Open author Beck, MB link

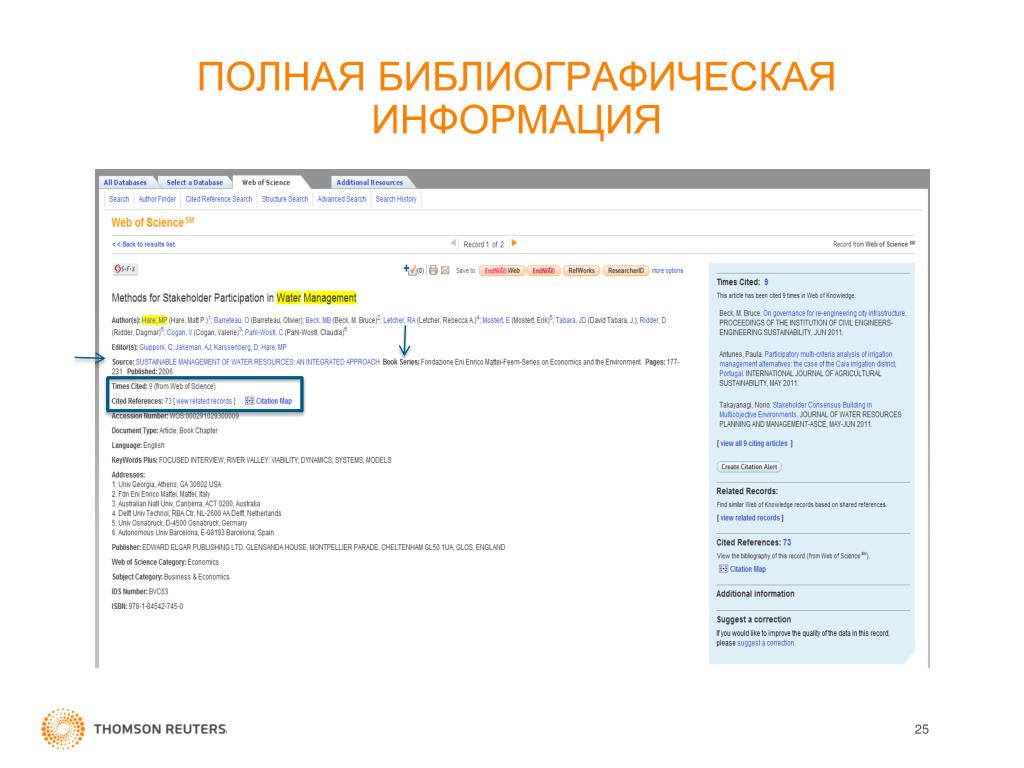click(319, 320)
